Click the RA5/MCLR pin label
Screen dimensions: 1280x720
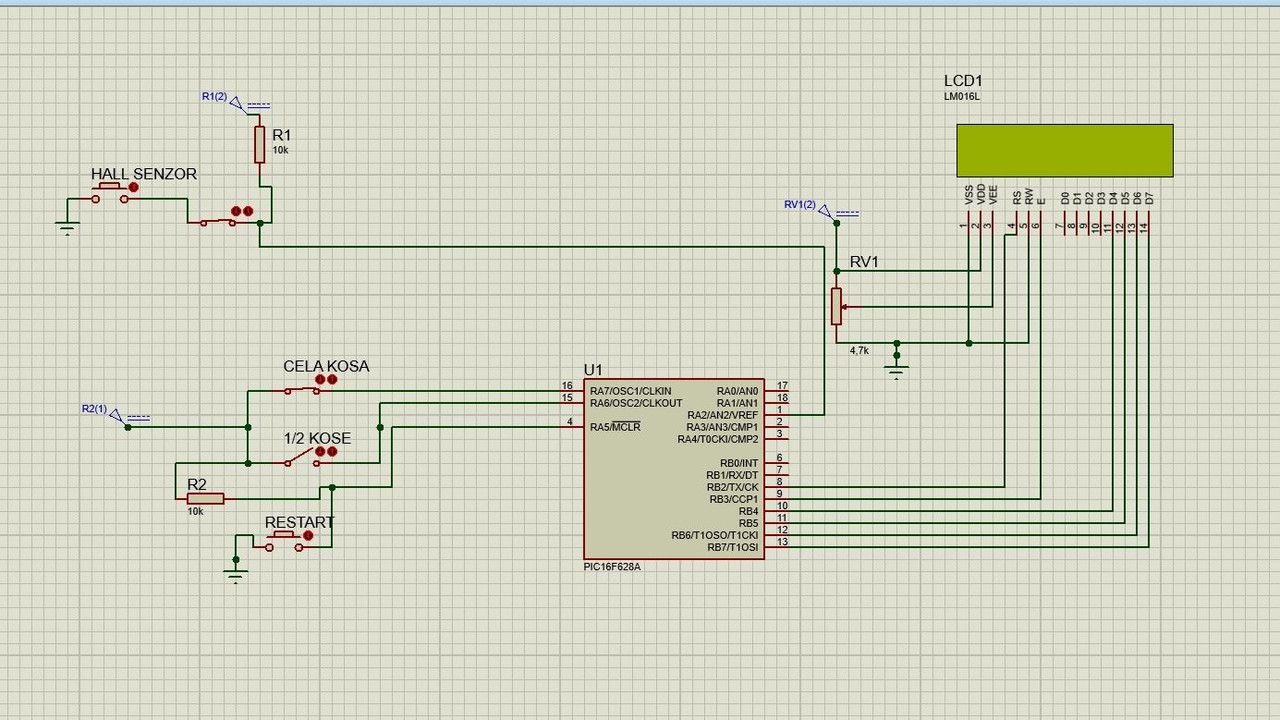point(615,427)
